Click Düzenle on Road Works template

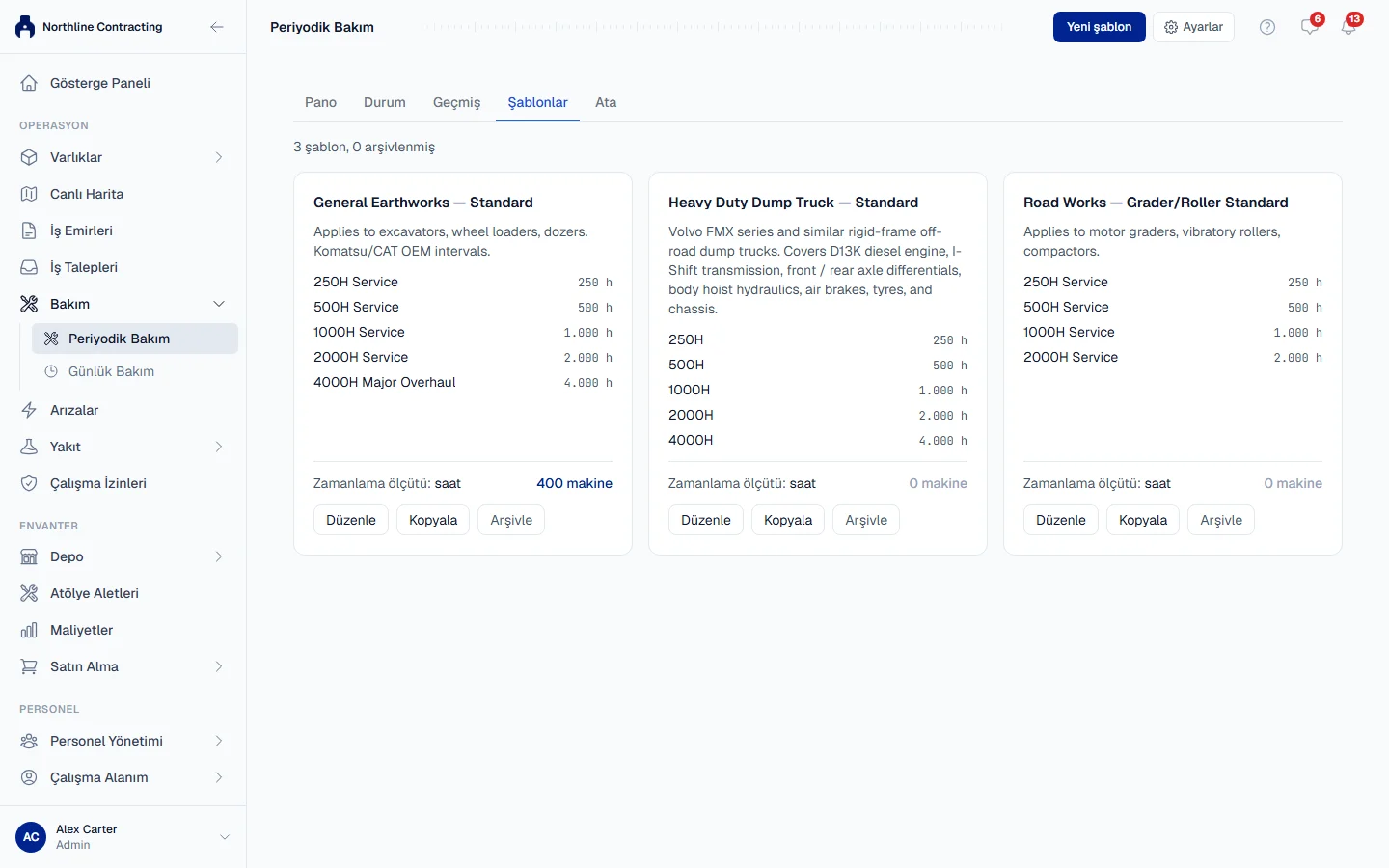click(x=1061, y=520)
